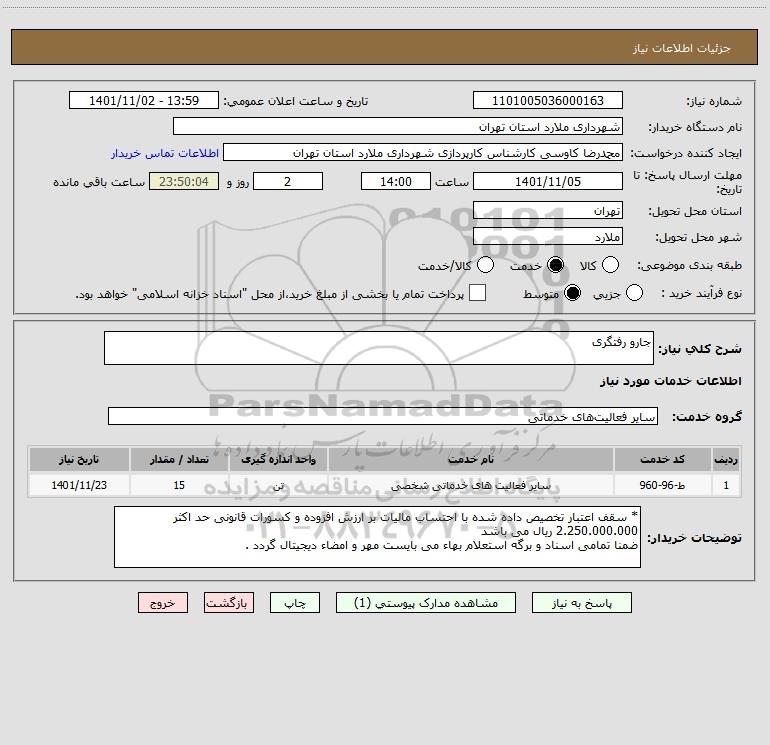Image resolution: width=770 pixels, height=745 pixels.
Task: Click the request creator field محمدرضا کاوسی
Action: pyautogui.click(x=423, y=153)
